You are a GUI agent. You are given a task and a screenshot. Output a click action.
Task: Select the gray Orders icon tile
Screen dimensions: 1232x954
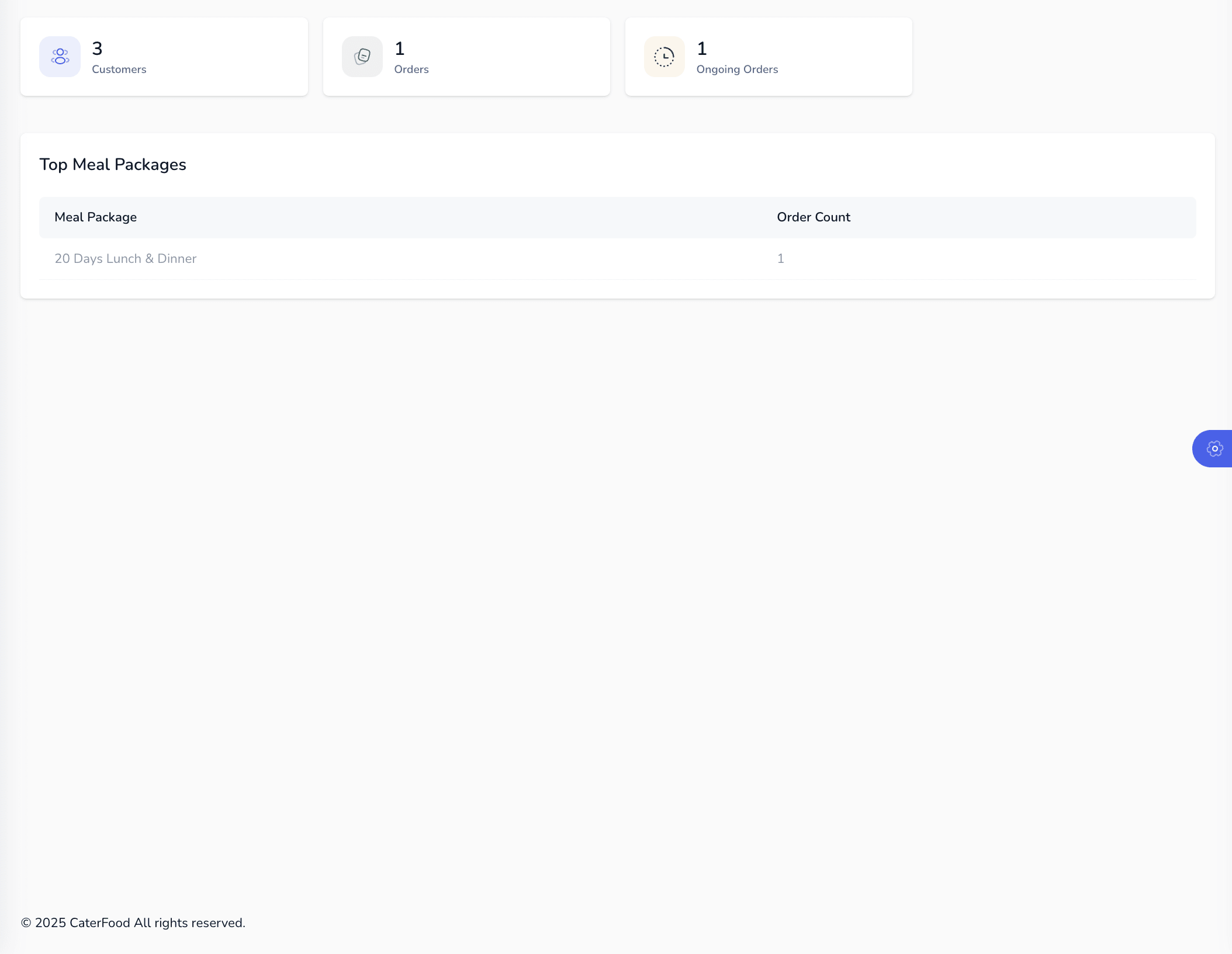[362, 56]
